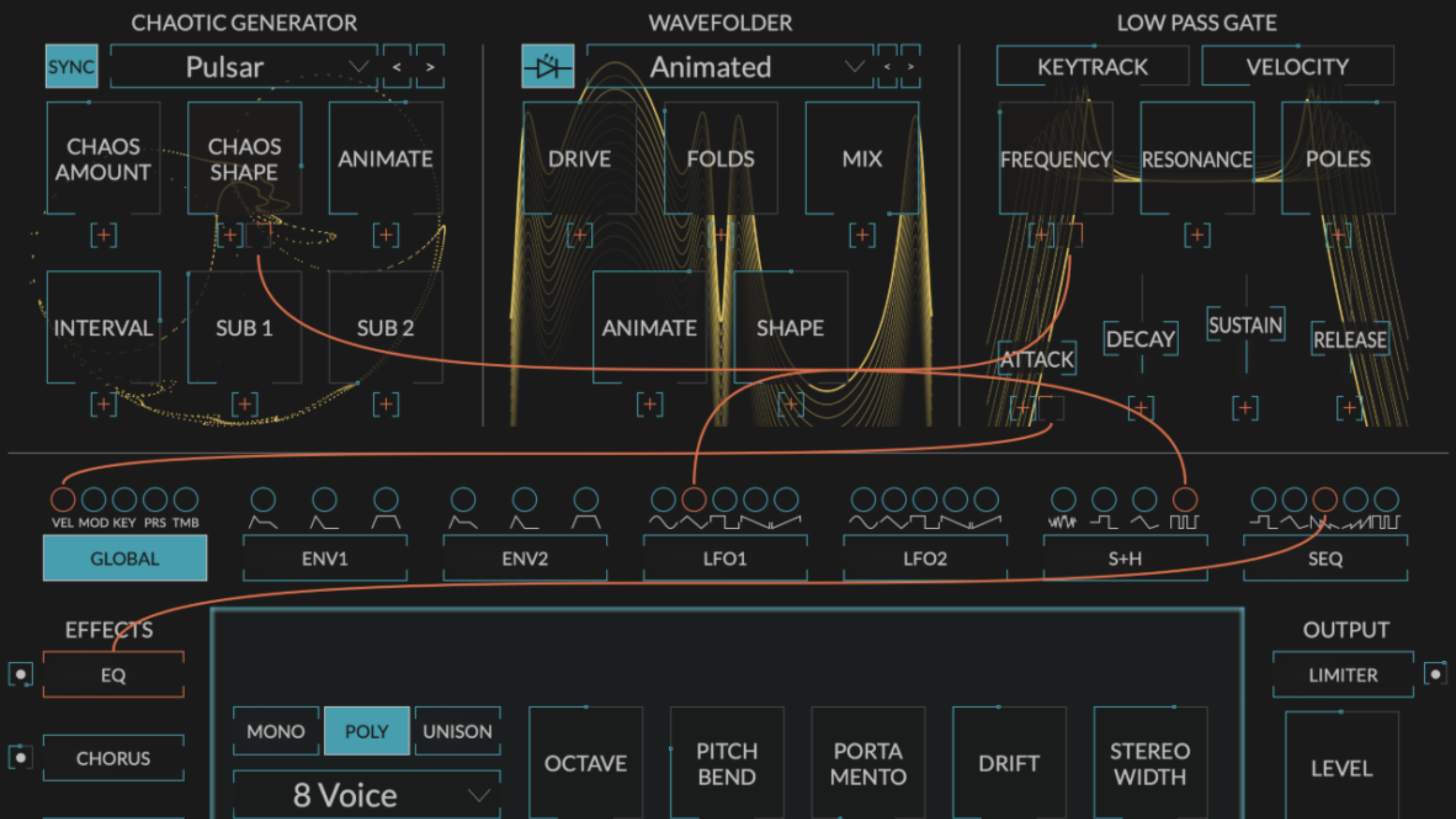This screenshot has height=819, width=1456.
Task: Open the LFO1 tab
Action: coord(725,559)
